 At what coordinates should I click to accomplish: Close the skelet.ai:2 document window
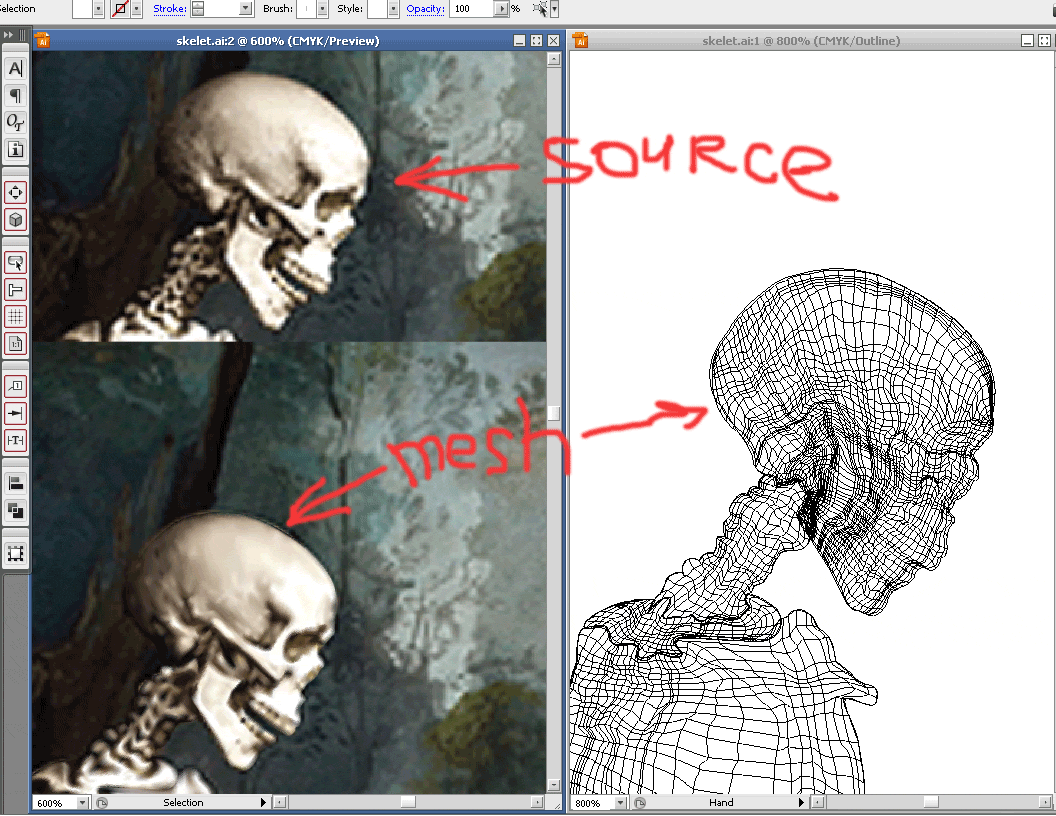tap(554, 40)
